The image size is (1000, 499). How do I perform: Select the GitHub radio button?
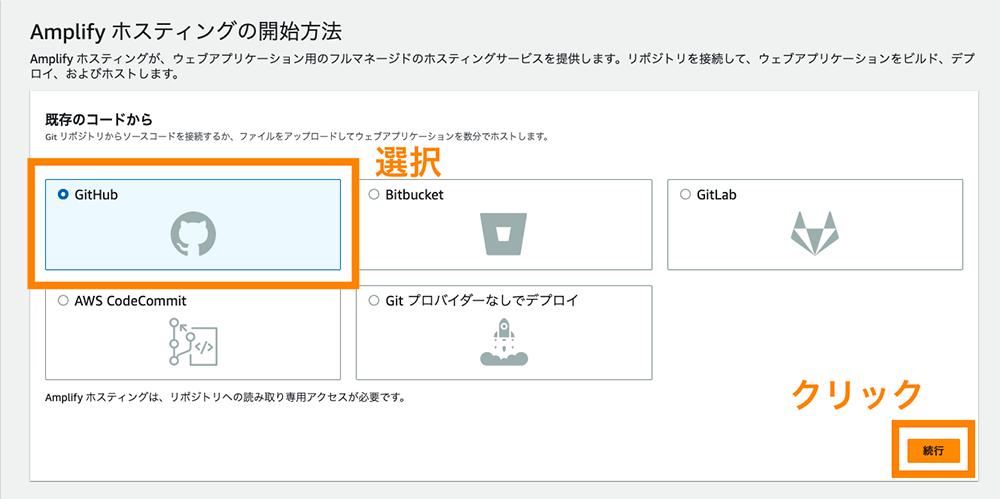pos(62,195)
